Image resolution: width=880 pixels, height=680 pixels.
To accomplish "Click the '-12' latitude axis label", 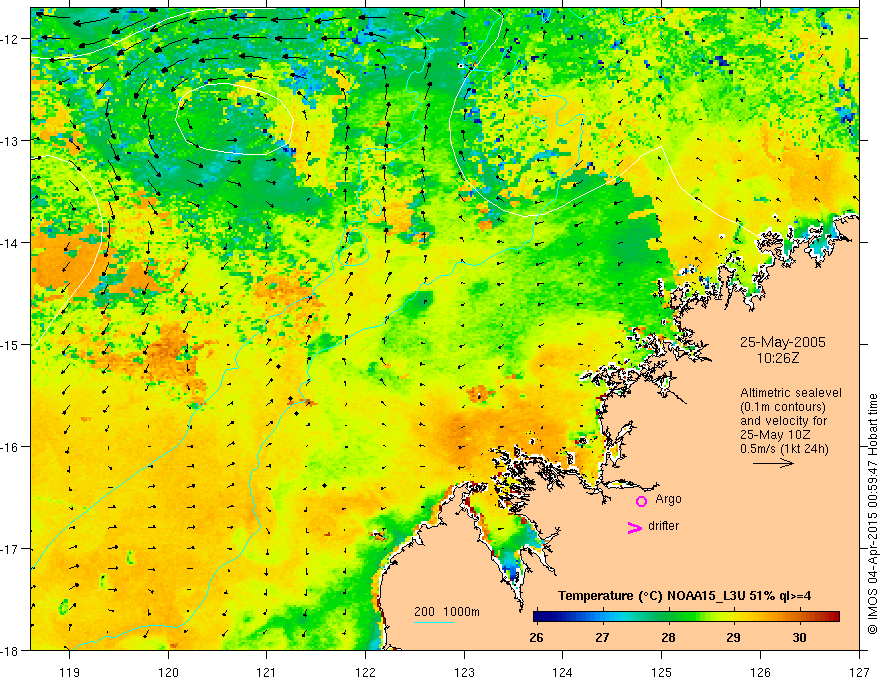I will click(x=10, y=39).
